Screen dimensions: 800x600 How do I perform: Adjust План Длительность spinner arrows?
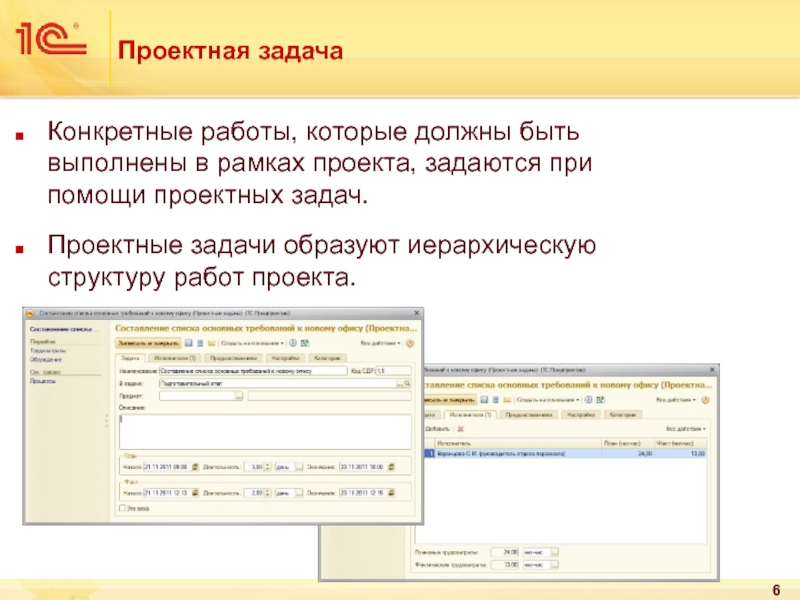click(x=267, y=467)
